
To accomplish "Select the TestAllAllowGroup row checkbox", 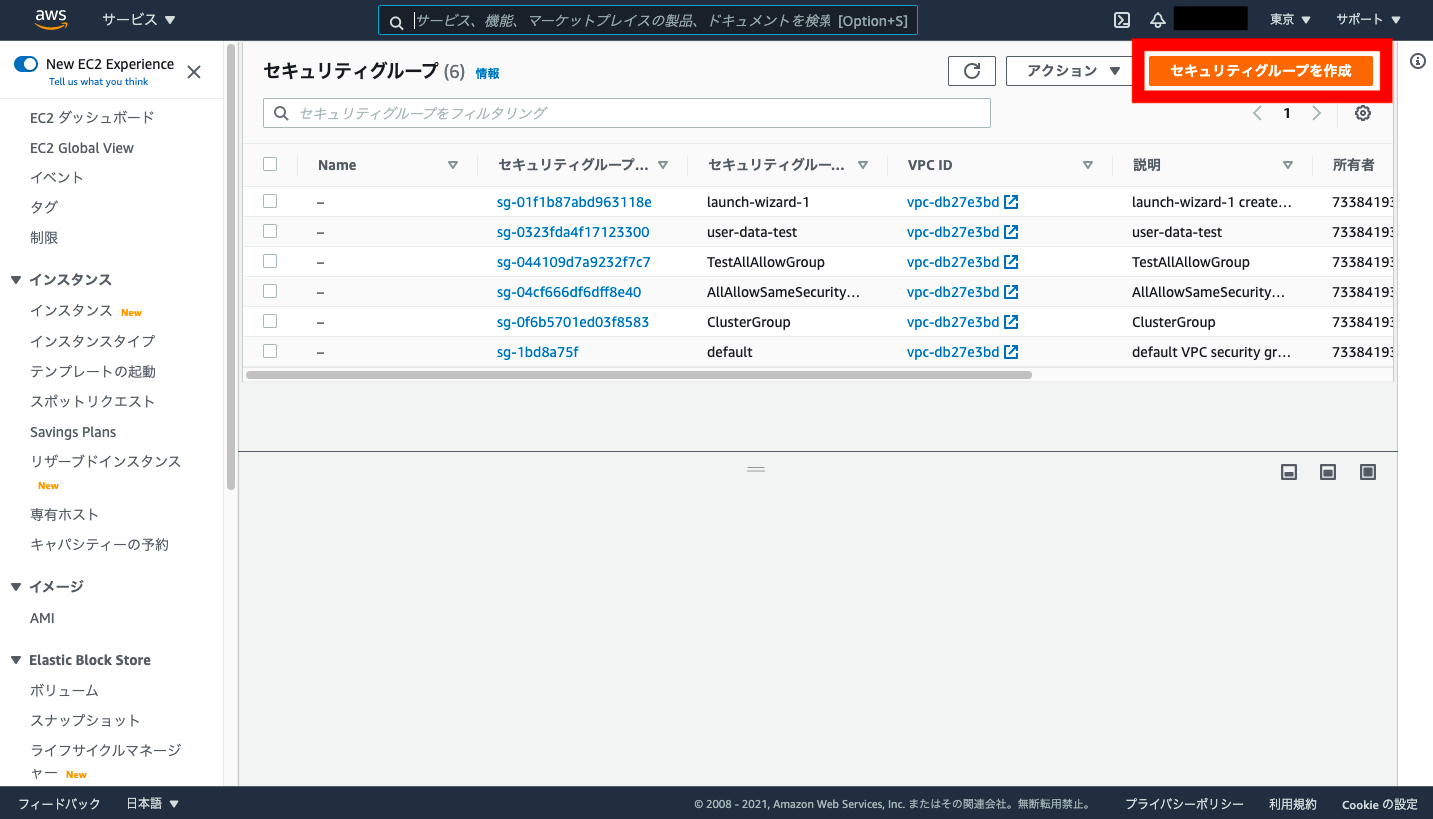I will [270, 261].
